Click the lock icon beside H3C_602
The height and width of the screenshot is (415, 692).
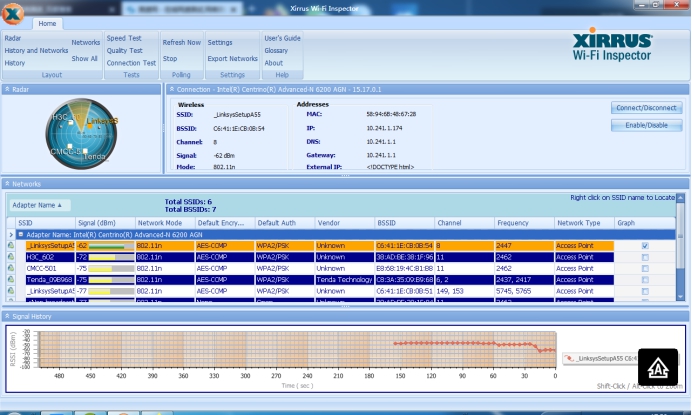pyautogui.click(x=10, y=257)
